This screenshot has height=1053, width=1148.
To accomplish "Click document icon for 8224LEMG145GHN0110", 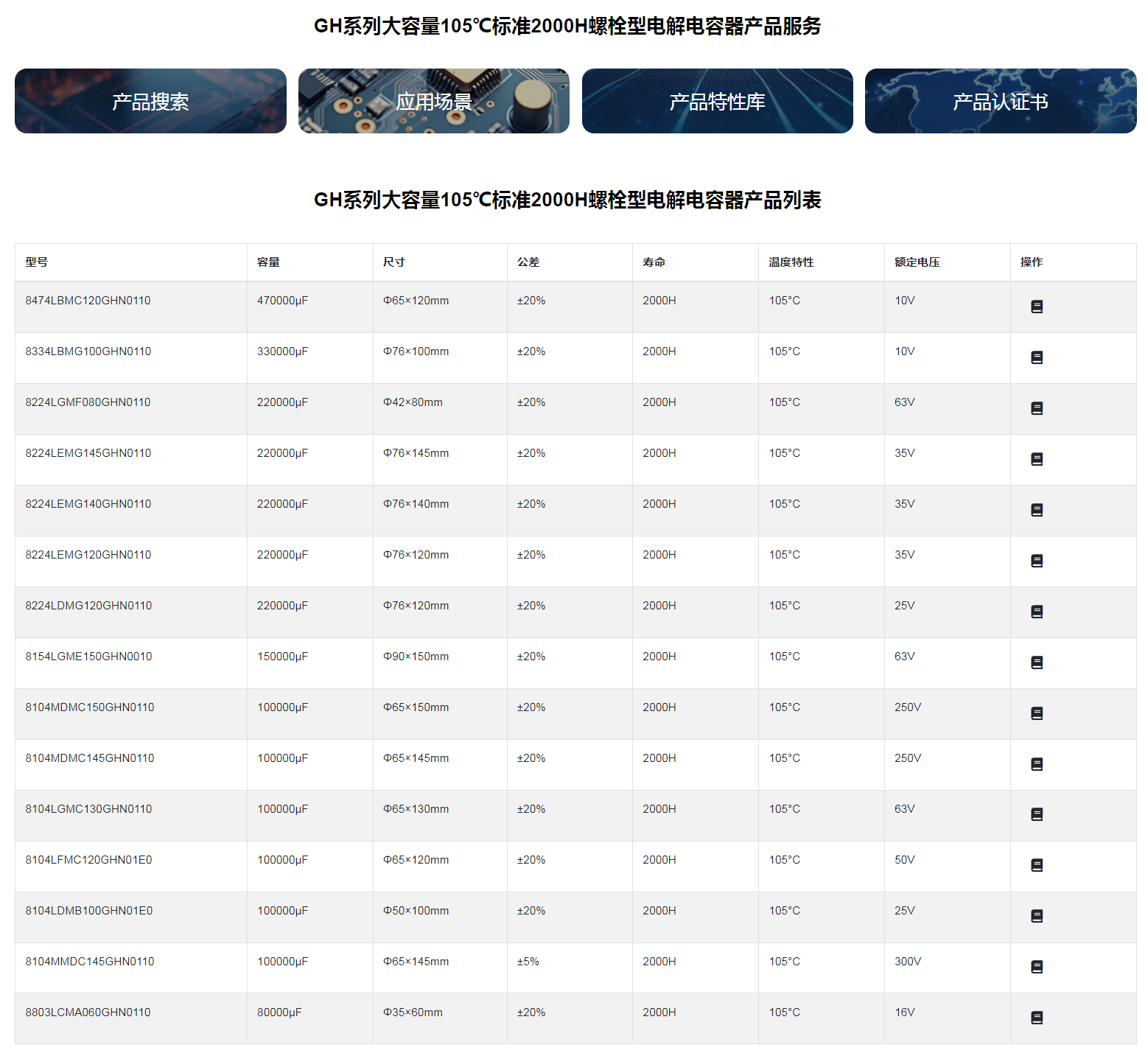I will tap(1036, 459).
